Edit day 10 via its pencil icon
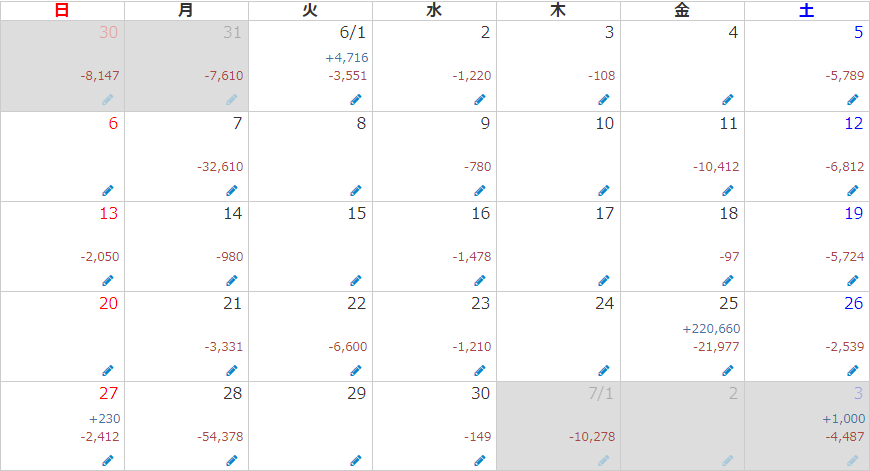870x471 pixels. (604, 191)
